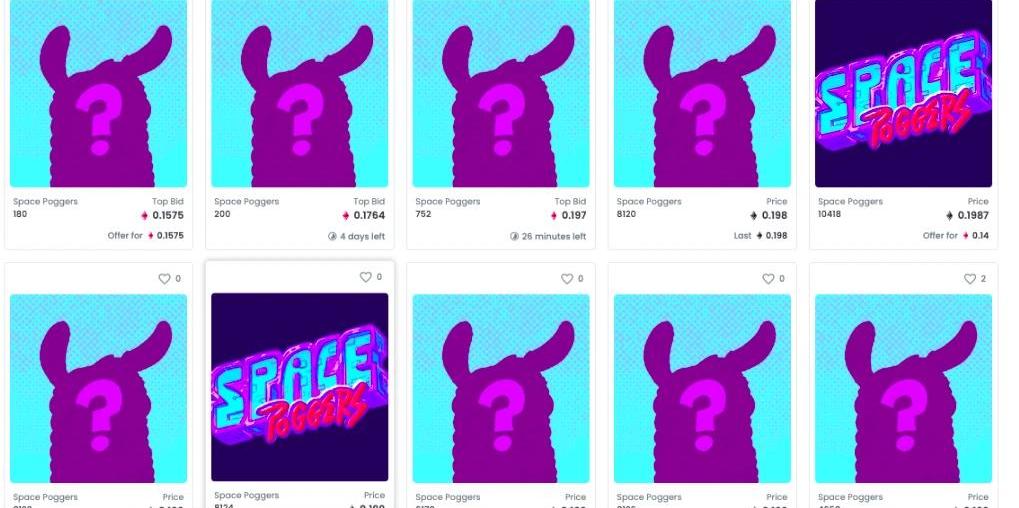Favorite the card showing 2 likes

coord(970,279)
